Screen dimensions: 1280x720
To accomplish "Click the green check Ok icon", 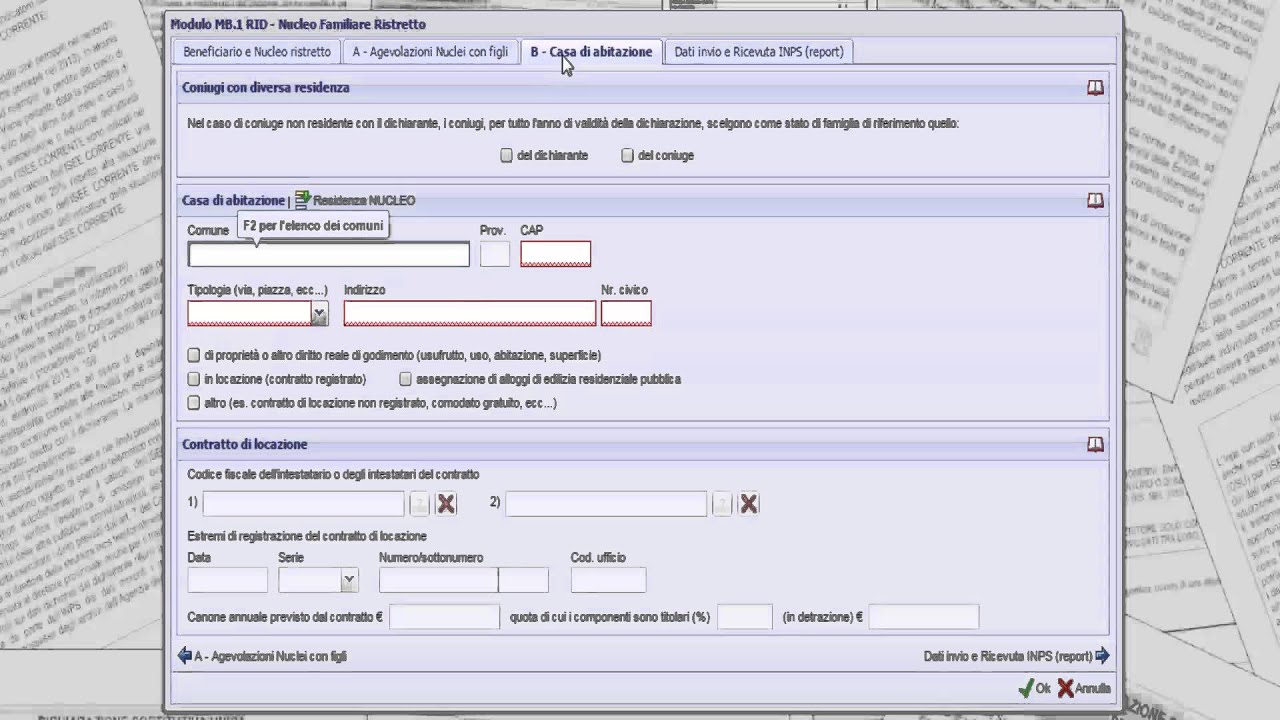I will (1025, 688).
